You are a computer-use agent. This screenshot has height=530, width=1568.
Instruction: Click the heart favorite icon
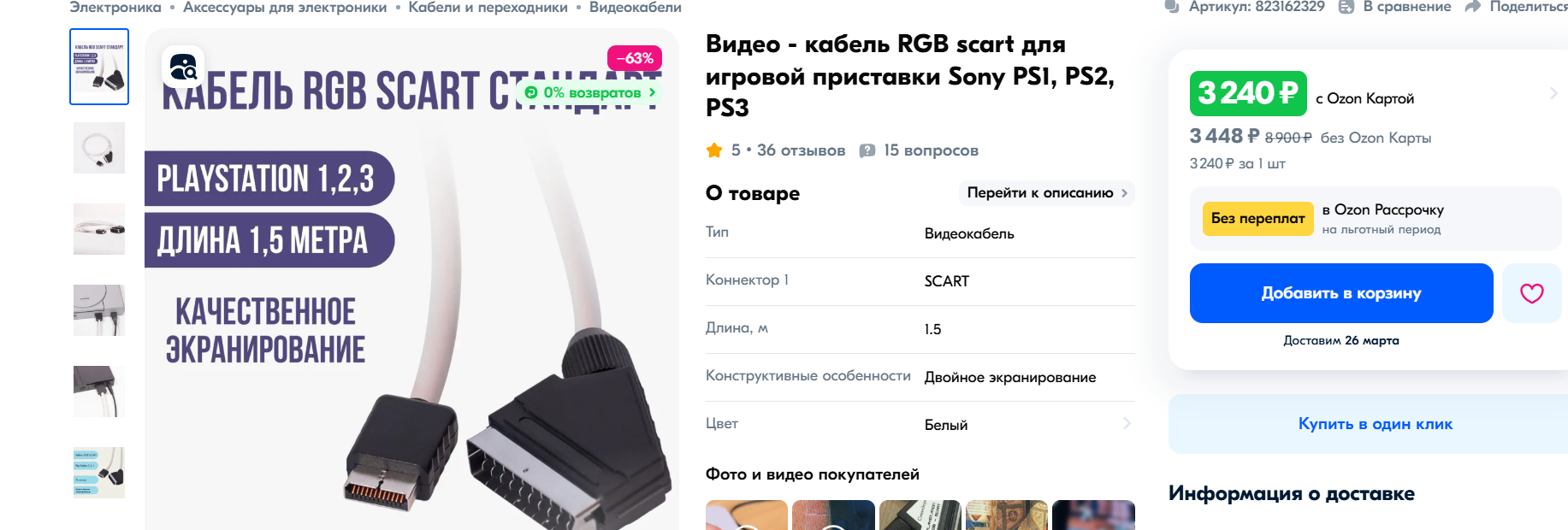[x=1531, y=293]
